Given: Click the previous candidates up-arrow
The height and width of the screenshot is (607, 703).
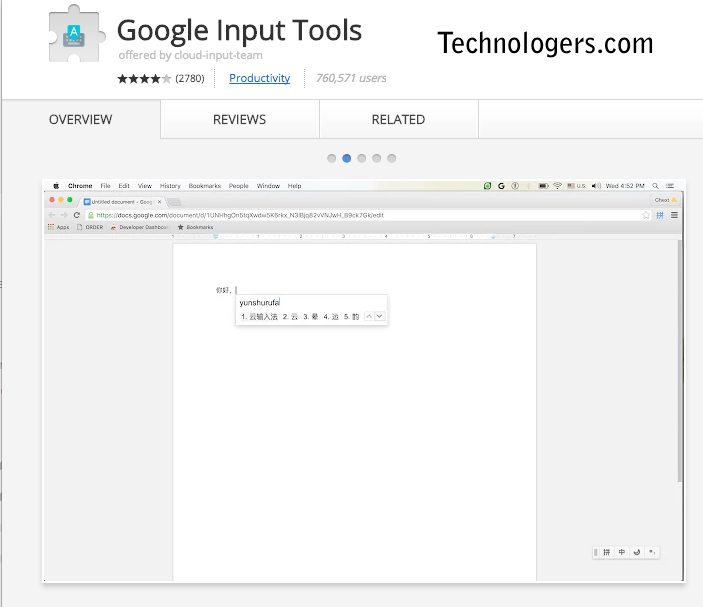Looking at the screenshot, I should (x=369, y=317).
